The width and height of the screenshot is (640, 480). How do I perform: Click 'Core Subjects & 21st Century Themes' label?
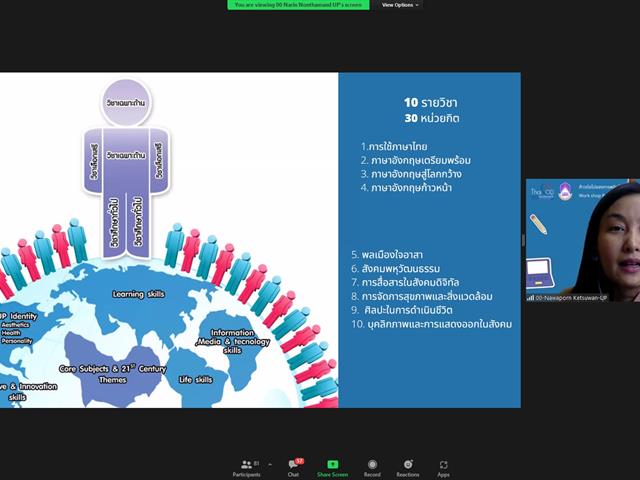113,374
